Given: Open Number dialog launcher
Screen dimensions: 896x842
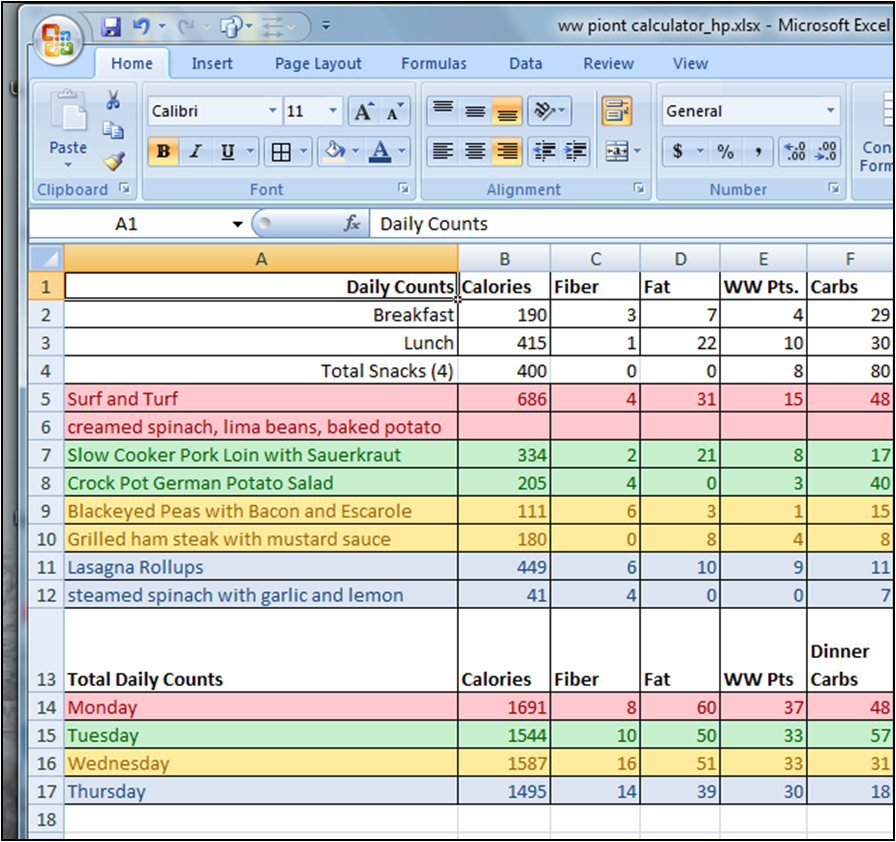Looking at the screenshot, I should [834, 188].
